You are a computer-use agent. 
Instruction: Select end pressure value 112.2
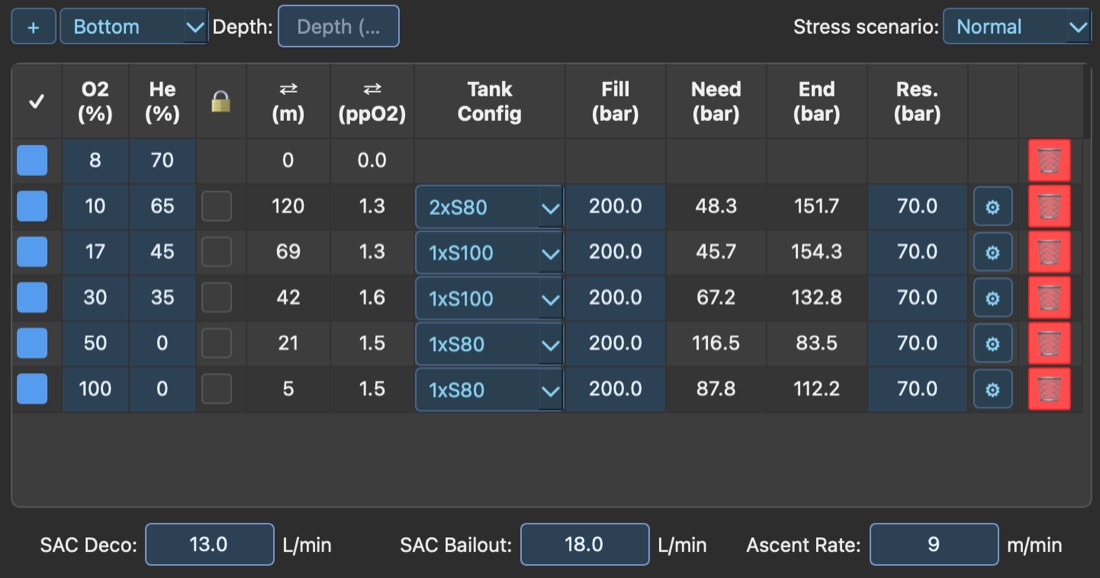tap(817, 389)
